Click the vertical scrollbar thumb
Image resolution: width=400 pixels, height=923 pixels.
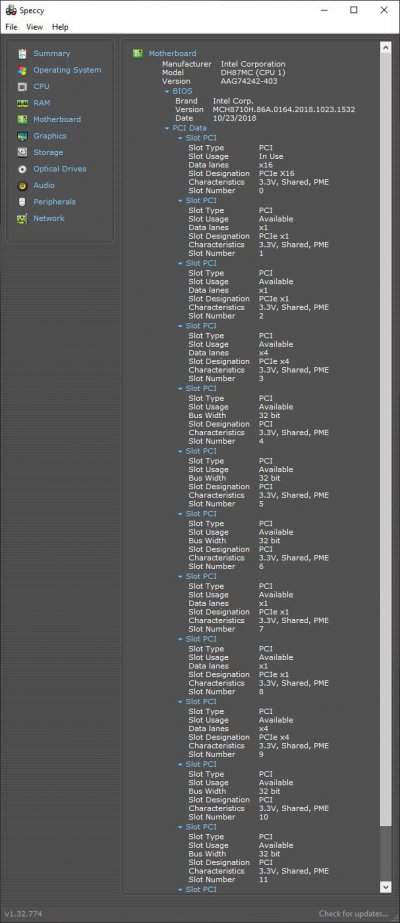coord(386,440)
